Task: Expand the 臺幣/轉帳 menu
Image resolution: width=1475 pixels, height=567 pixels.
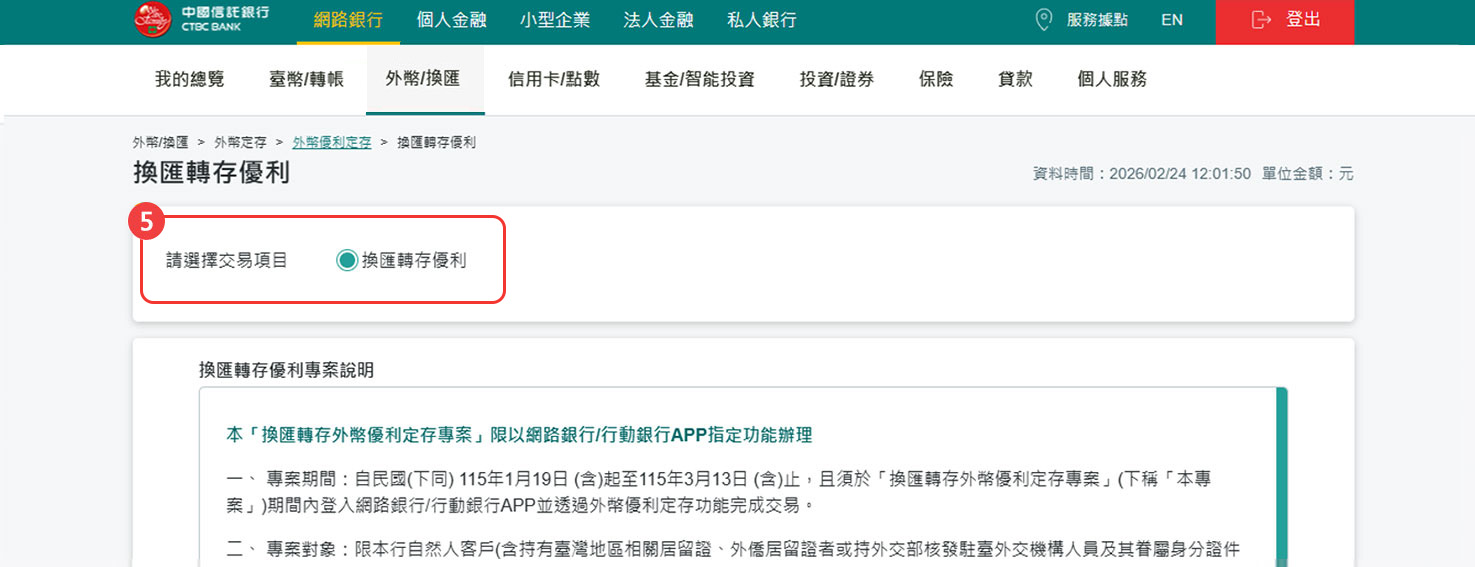Action: click(306, 80)
